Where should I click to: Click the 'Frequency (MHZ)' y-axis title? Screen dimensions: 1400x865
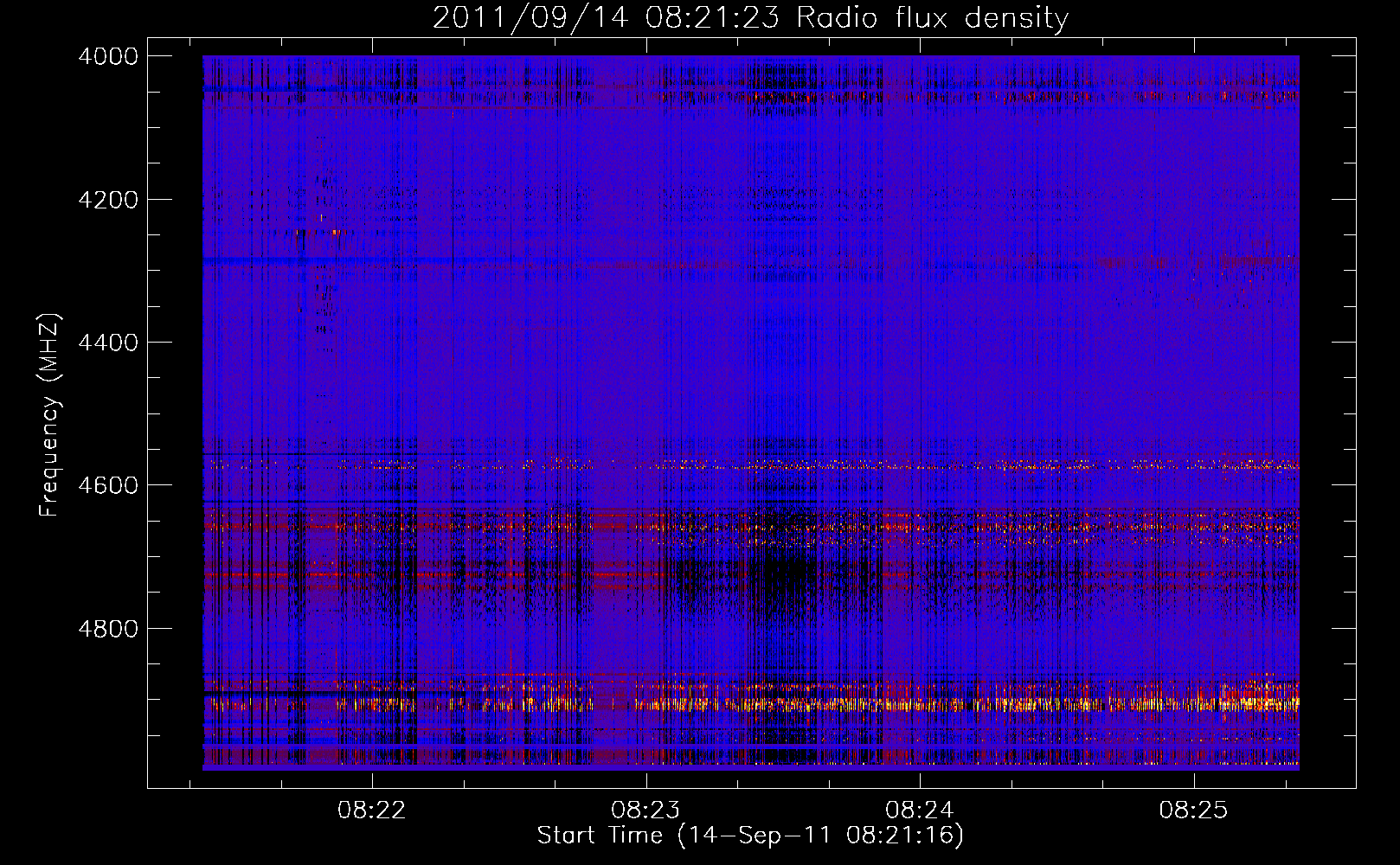(50, 415)
